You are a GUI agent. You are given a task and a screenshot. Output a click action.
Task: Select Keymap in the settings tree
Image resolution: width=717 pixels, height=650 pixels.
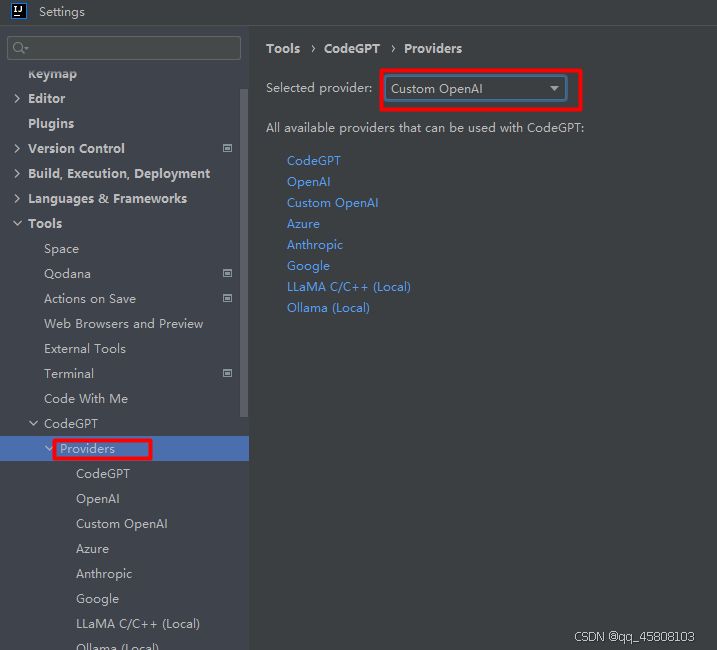tap(53, 74)
